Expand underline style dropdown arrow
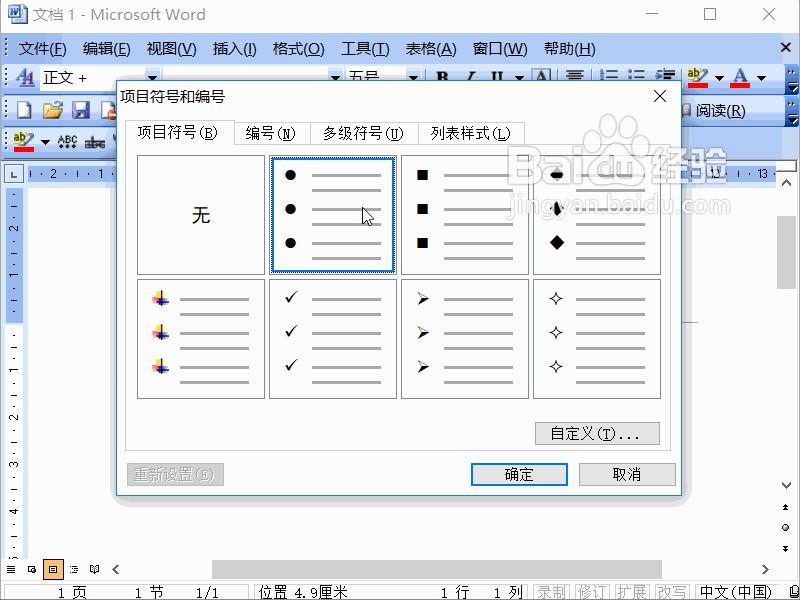The image size is (800, 600). tap(519, 78)
